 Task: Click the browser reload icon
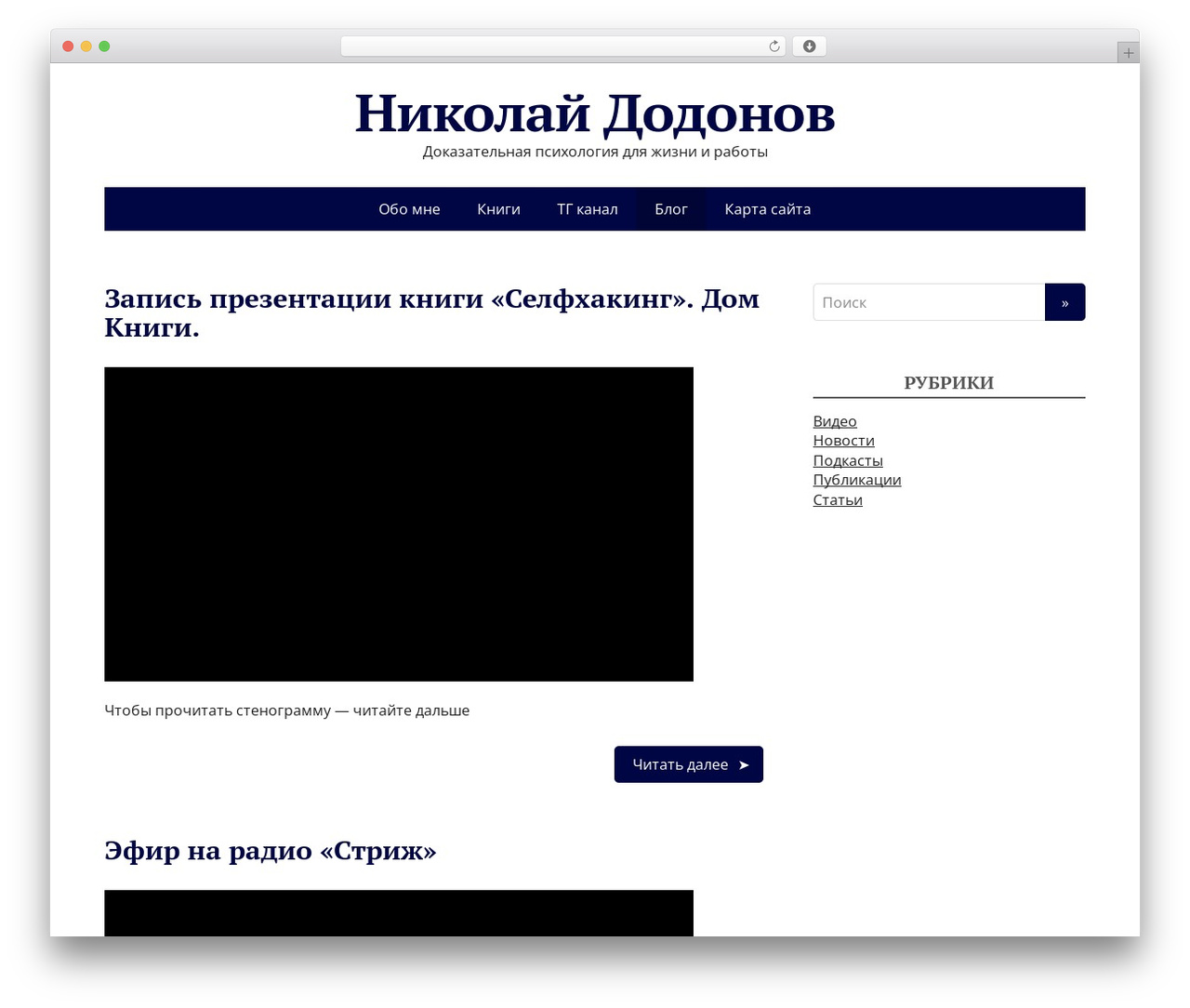(773, 46)
